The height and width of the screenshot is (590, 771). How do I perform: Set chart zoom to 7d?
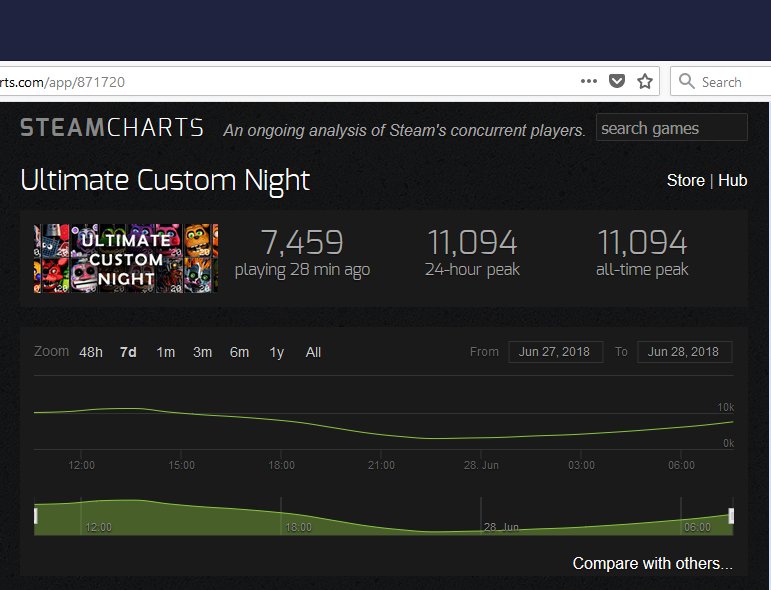[x=128, y=353]
